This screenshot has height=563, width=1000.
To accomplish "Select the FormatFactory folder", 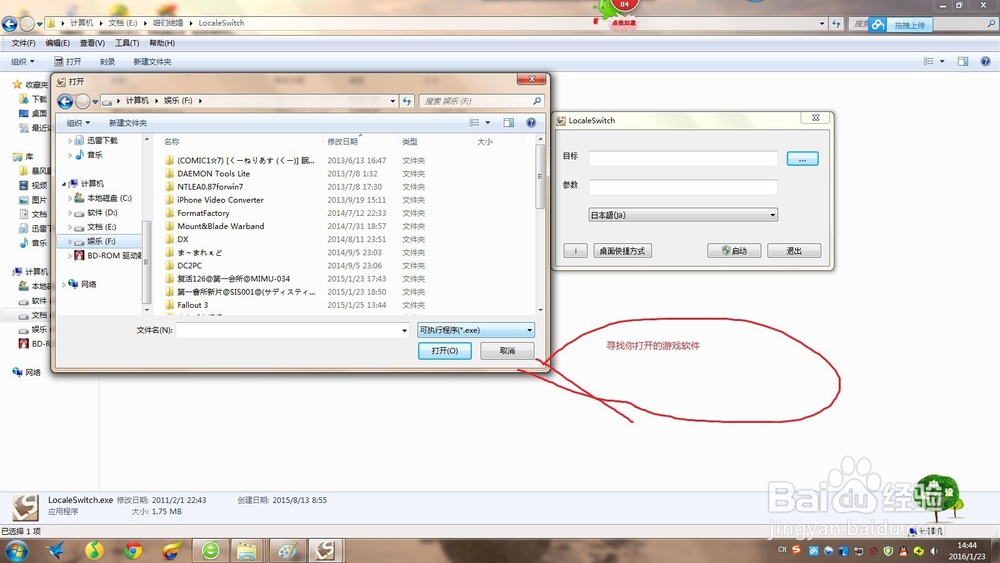I will click(x=203, y=213).
